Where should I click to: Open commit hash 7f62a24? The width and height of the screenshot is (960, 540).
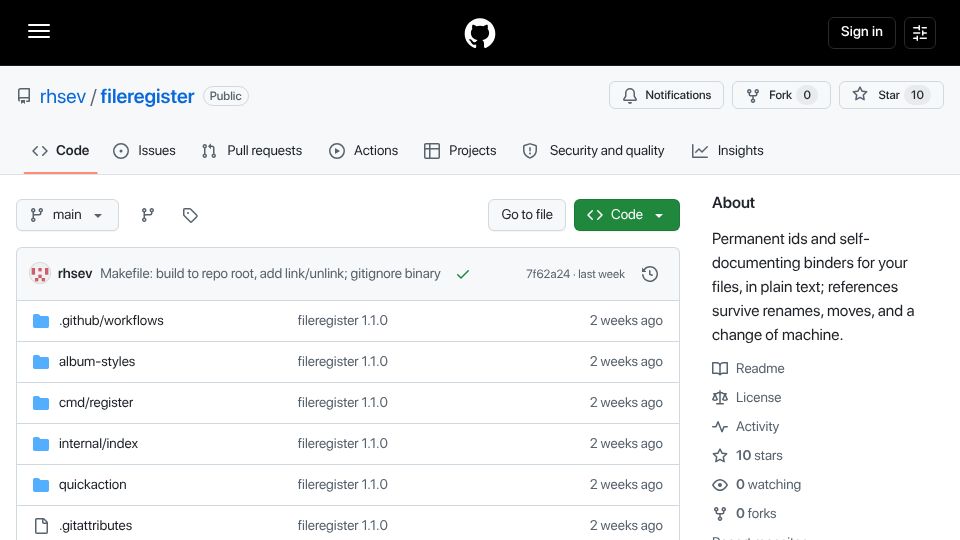548,274
